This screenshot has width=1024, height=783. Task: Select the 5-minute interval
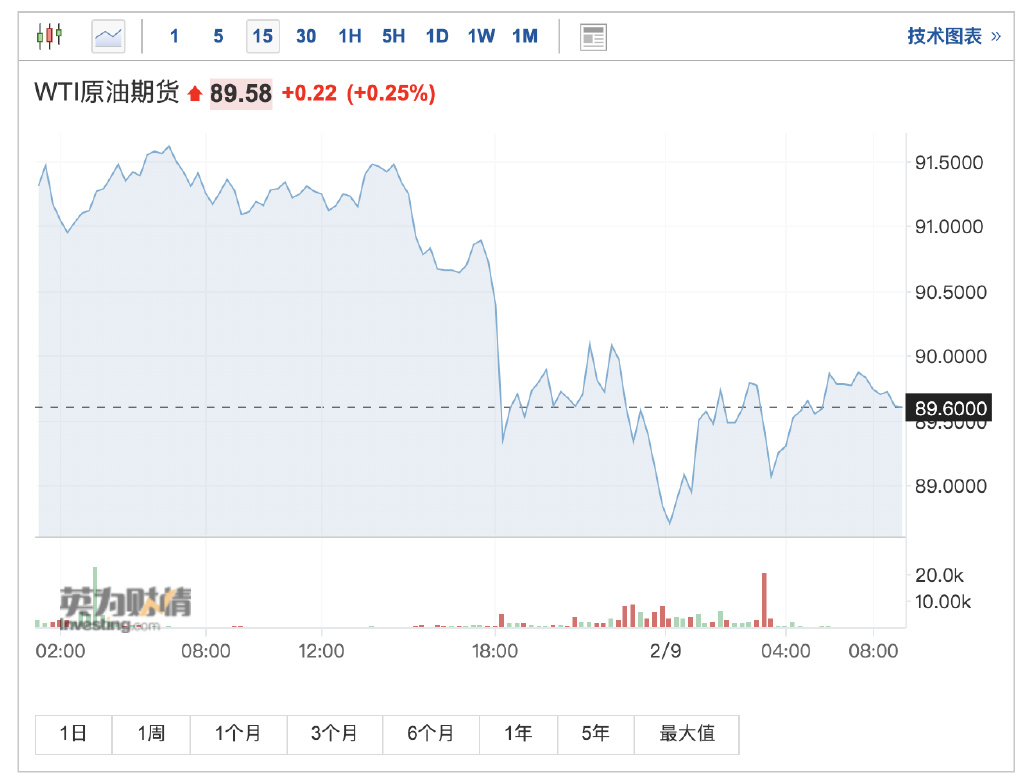point(218,37)
